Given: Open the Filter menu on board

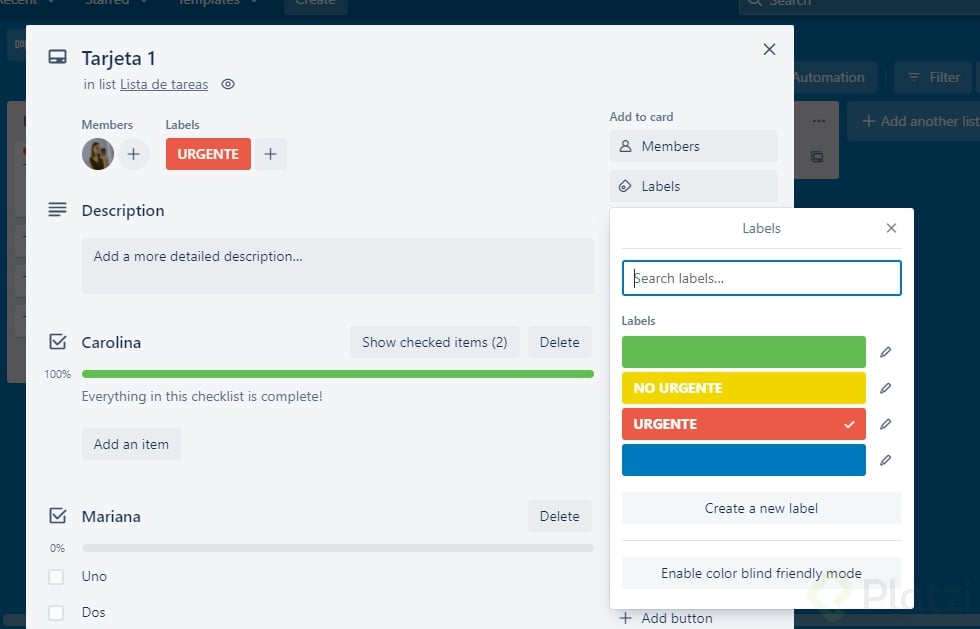Looking at the screenshot, I should (933, 77).
